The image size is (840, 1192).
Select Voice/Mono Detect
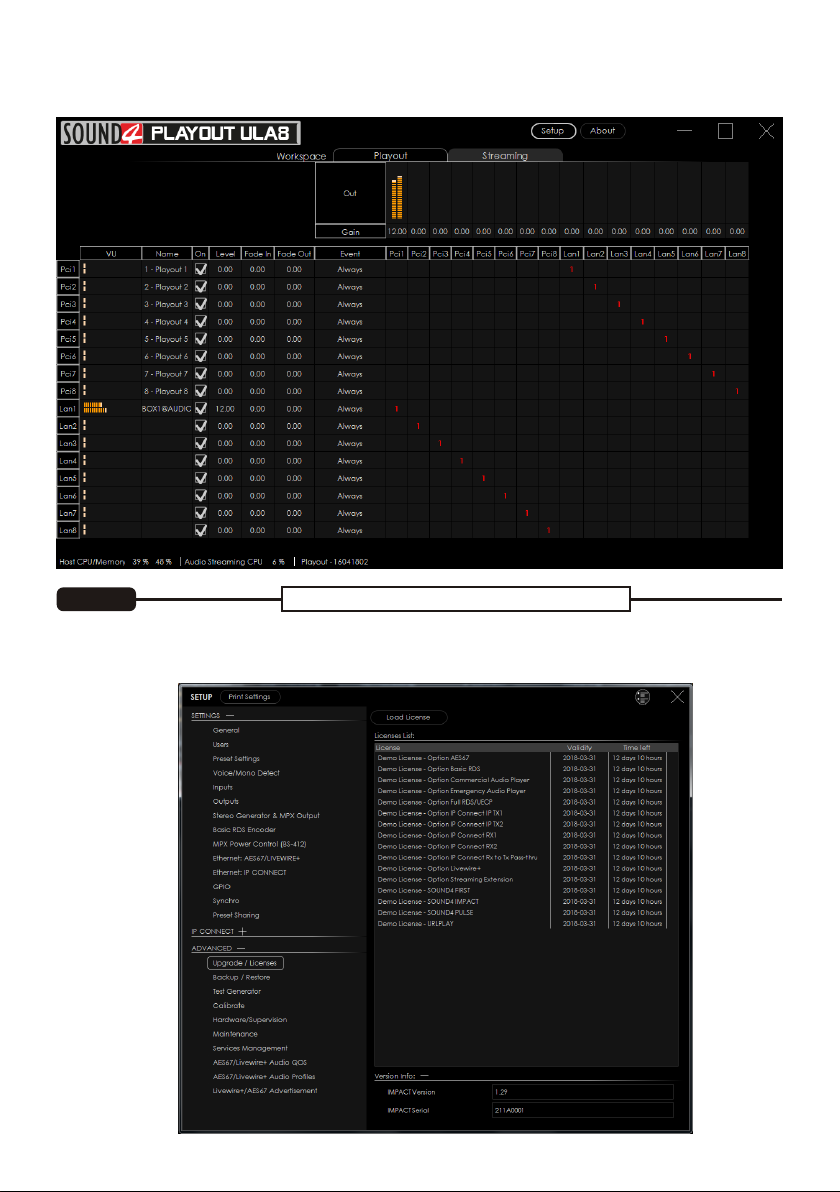[x=246, y=773]
